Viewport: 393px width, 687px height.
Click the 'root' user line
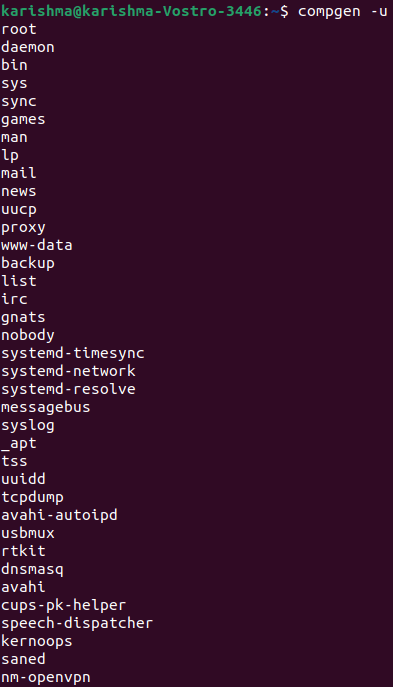pos(19,29)
